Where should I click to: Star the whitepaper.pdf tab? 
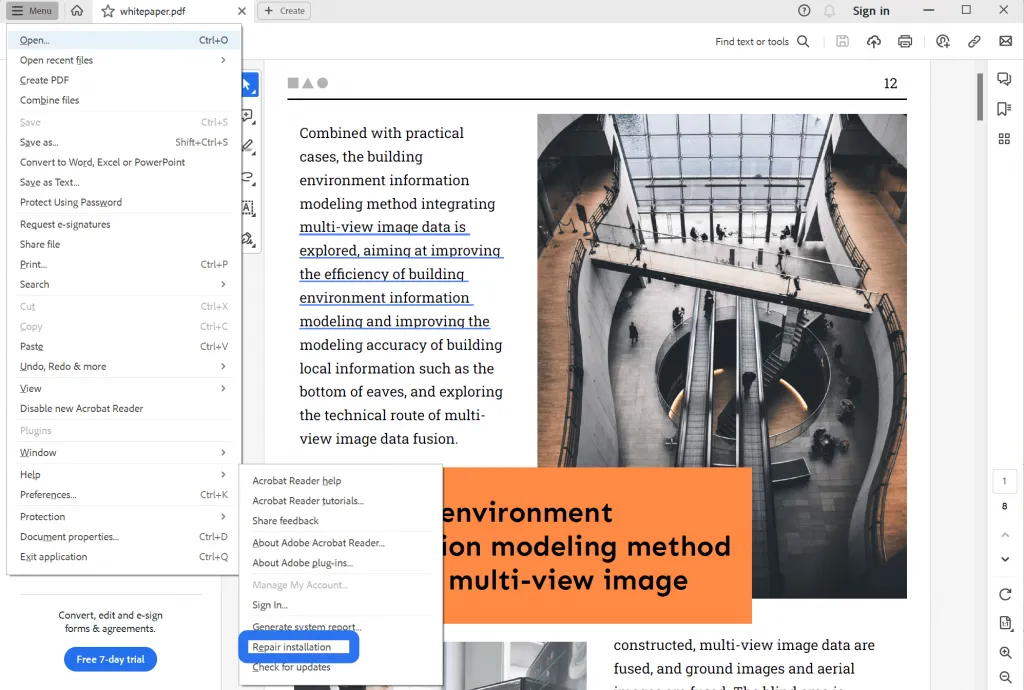click(108, 11)
